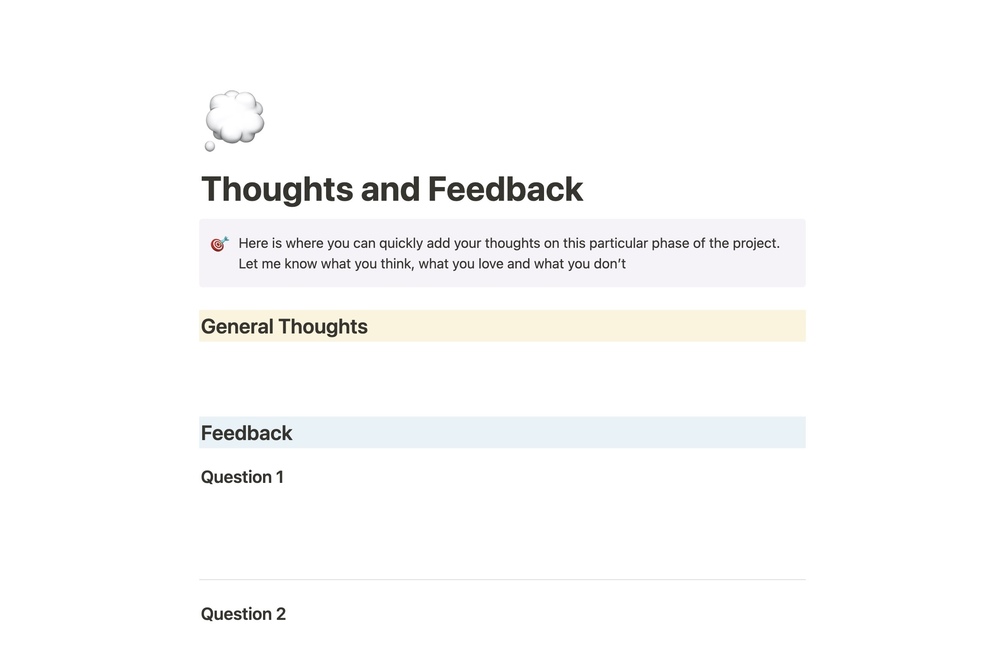Select the General Thoughts heading
1005x646 pixels.
(284, 327)
